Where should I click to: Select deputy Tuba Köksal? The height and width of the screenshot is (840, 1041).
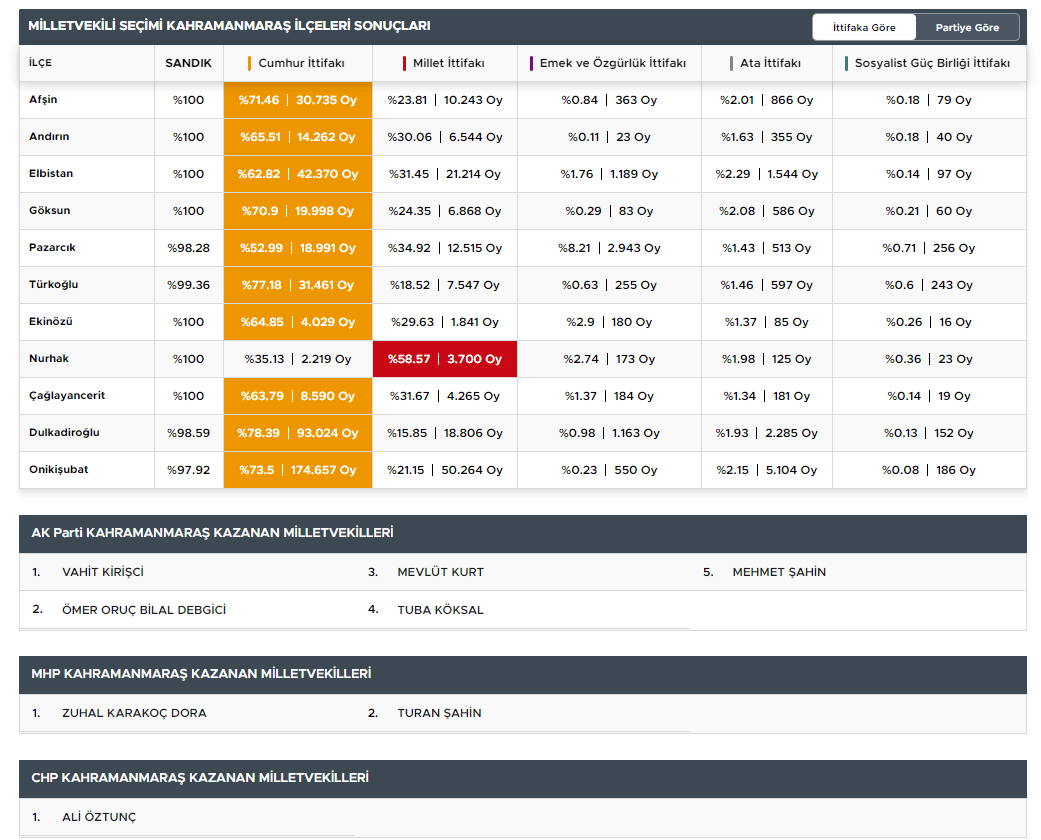[x=440, y=609]
